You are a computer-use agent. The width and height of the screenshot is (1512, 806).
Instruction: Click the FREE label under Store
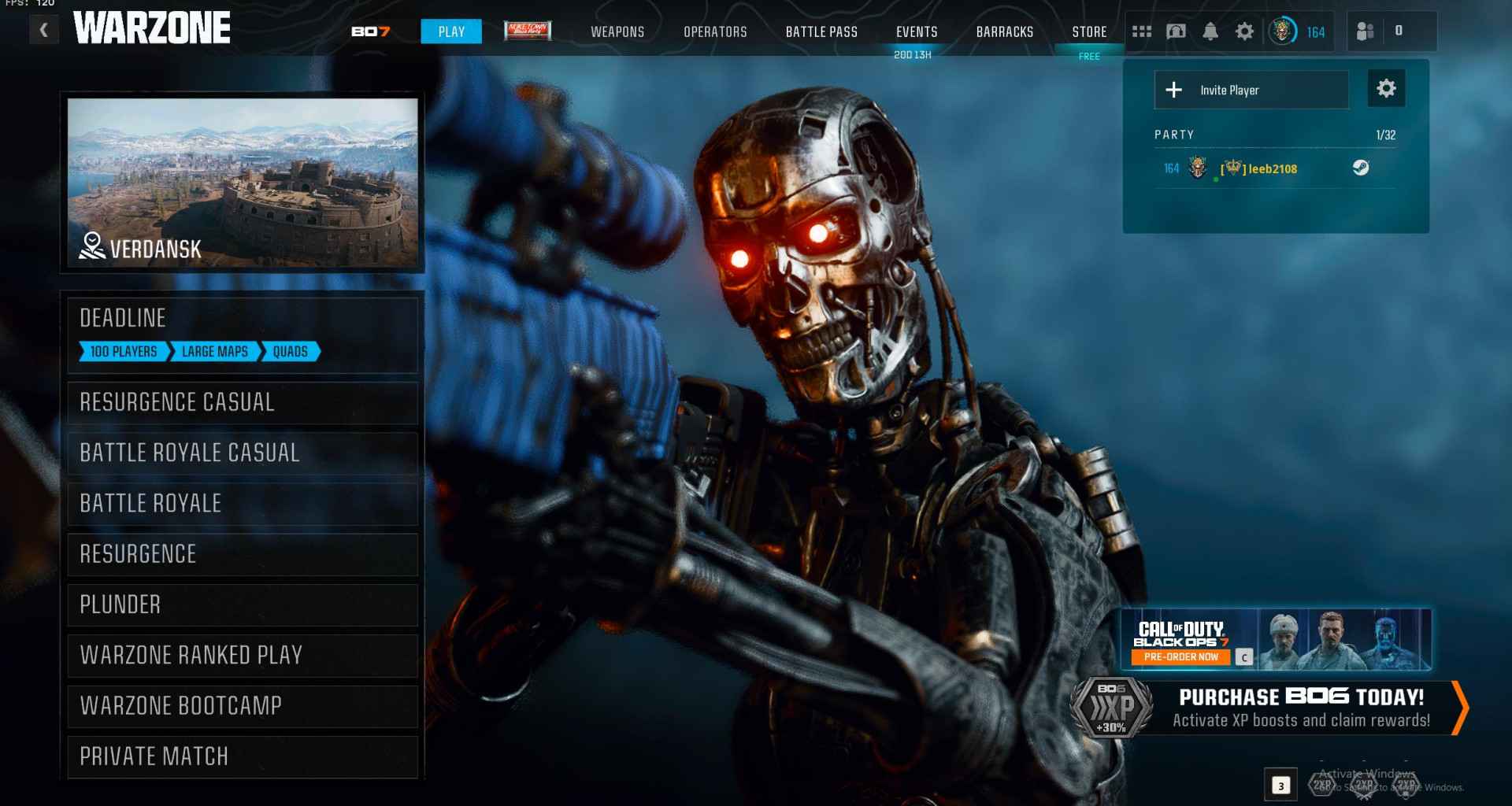[1089, 57]
